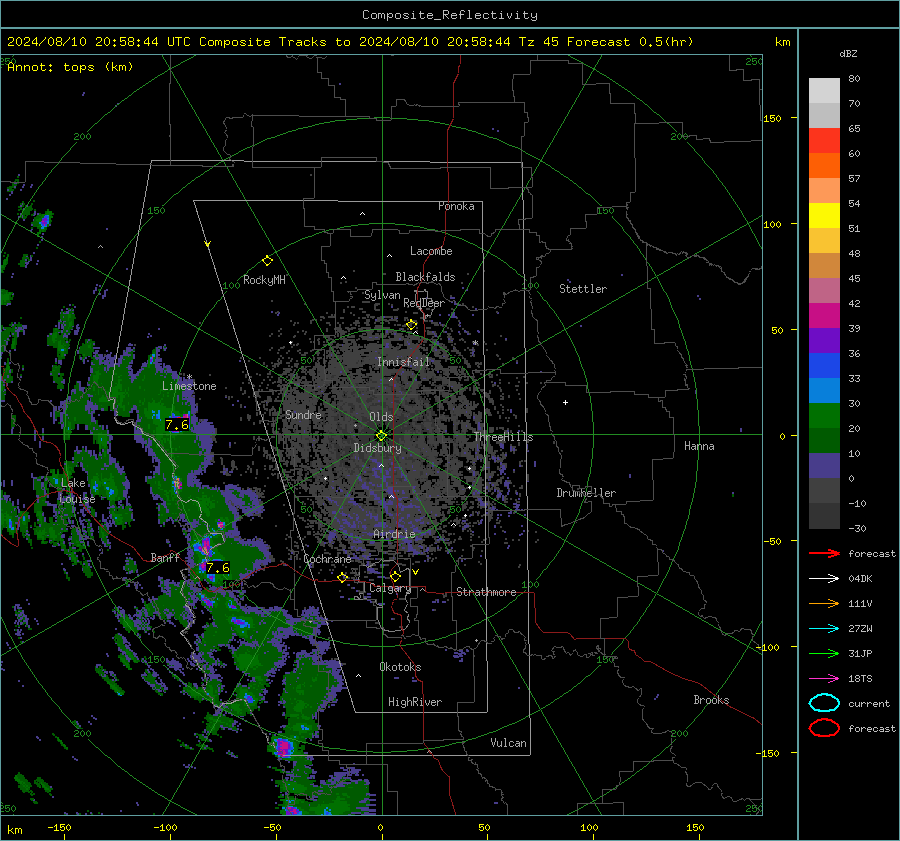The height and width of the screenshot is (841, 900).
Task: Click the intense storm cell west of Vulcan
Action: click(284, 747)
